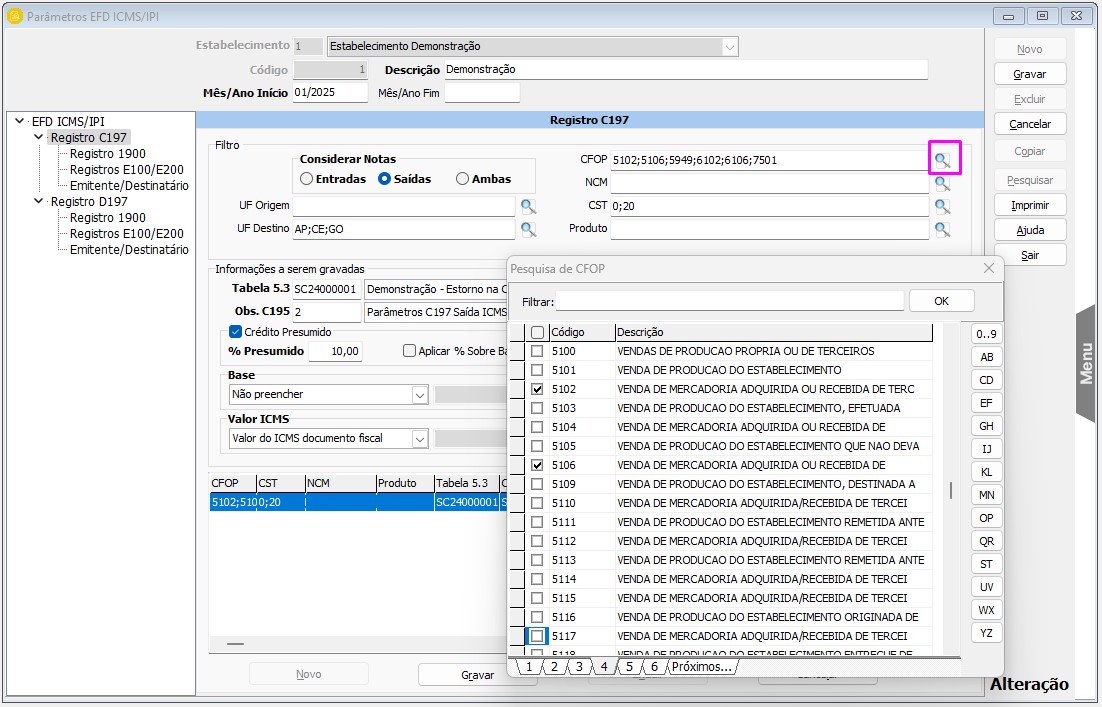
Task: Select Registros E100/E200 under Registro D197
Action: pyautogui.click(x=126, y=233)
